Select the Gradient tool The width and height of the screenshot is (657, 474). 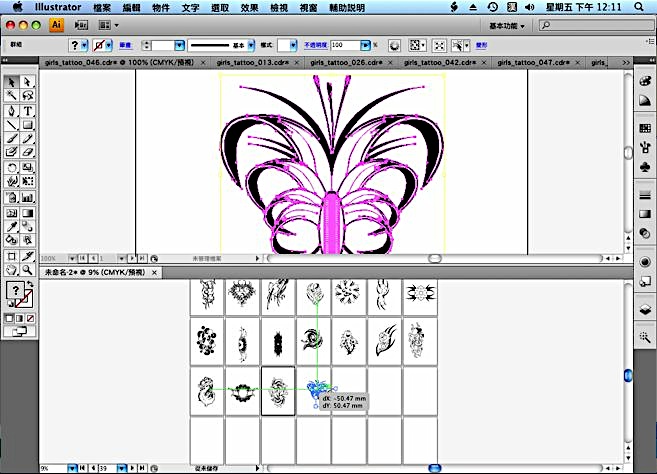[27, 213]
